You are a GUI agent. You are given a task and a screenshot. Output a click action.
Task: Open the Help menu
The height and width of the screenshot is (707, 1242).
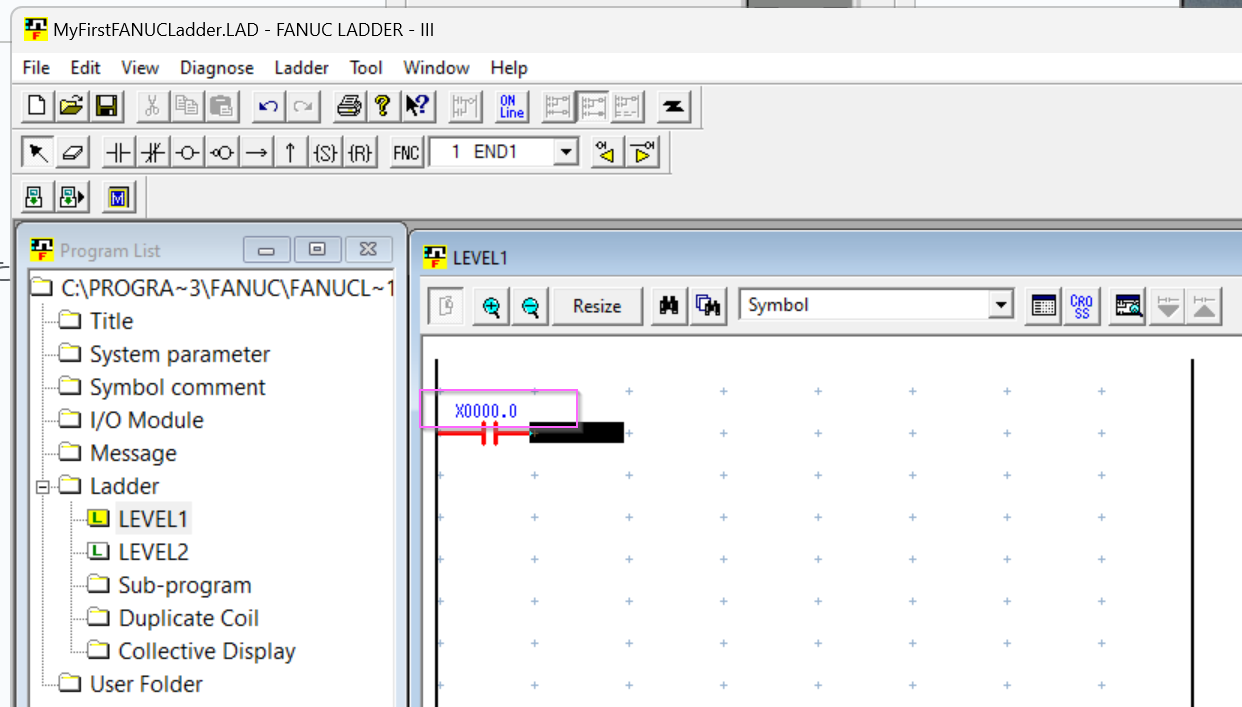coord(509,68)
